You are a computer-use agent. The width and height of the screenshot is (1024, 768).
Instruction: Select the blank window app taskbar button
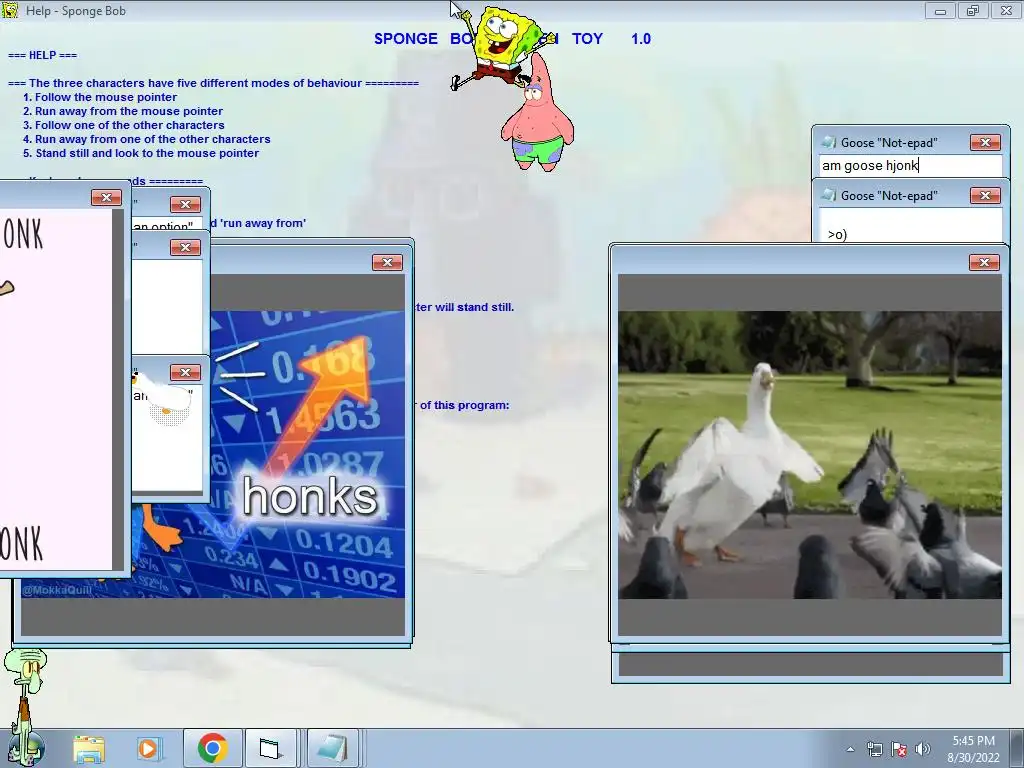[x=270, y=748]
